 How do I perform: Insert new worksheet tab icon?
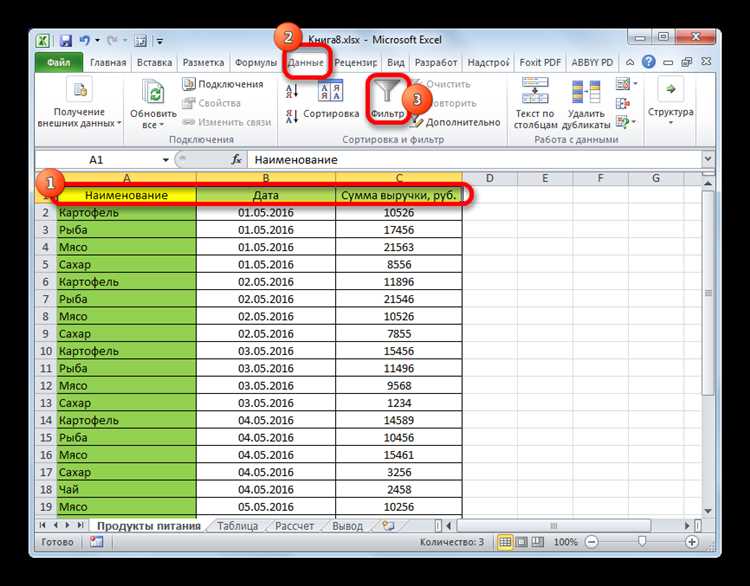[x=388, y=526]
